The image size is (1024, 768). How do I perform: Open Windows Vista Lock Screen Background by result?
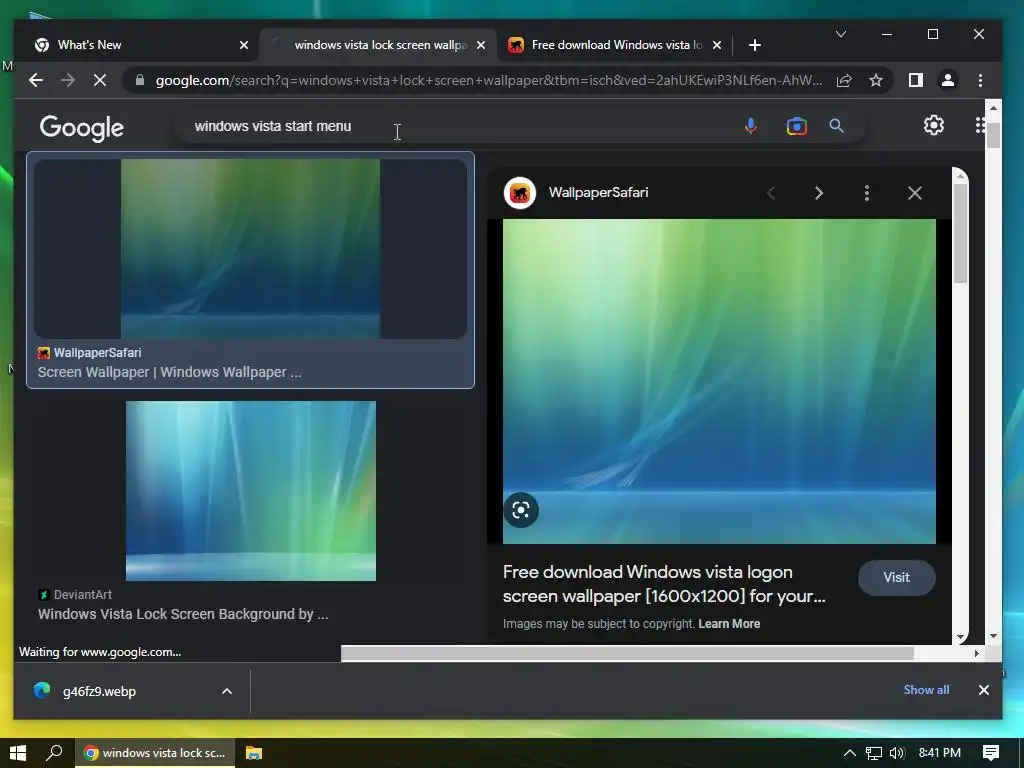click(183, 615)
